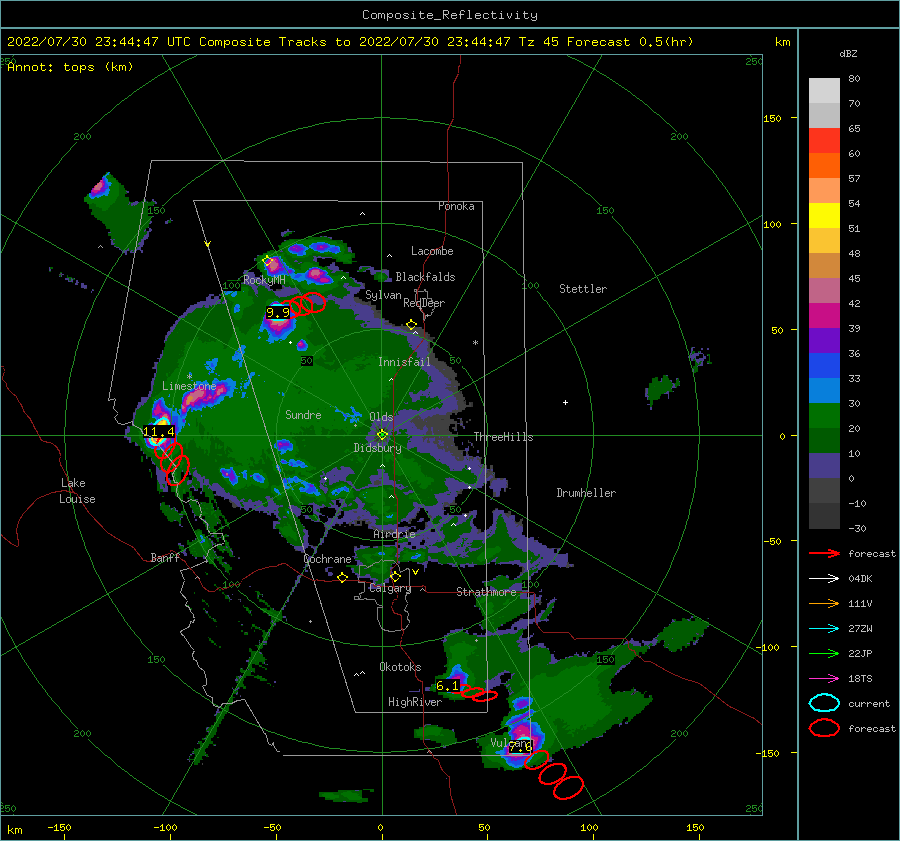
Task: Click the Okotoks town label
Action: point(400,667)
